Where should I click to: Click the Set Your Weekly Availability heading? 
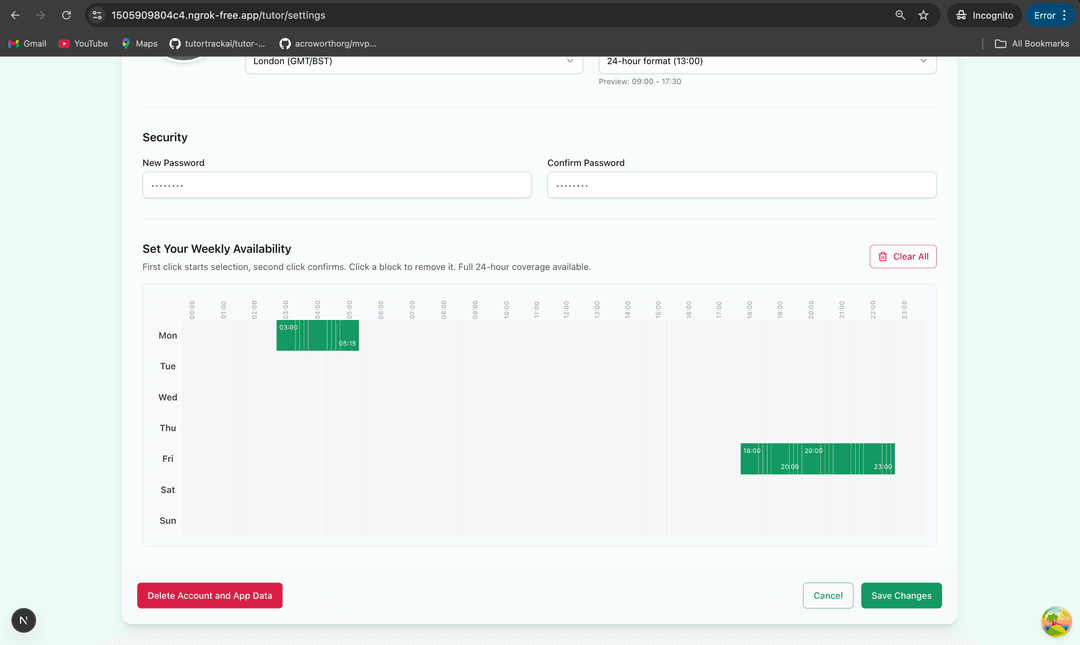pyautogui.click(x=217, y=249)
